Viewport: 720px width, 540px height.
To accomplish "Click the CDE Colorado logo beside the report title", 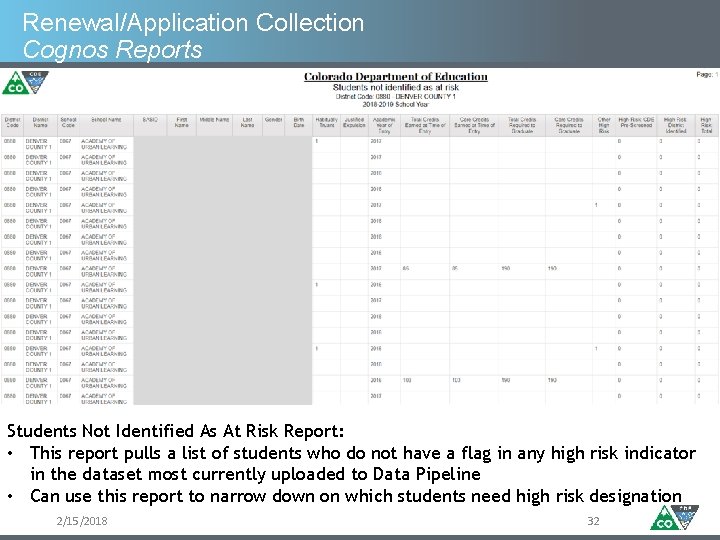I will [25, 82].
